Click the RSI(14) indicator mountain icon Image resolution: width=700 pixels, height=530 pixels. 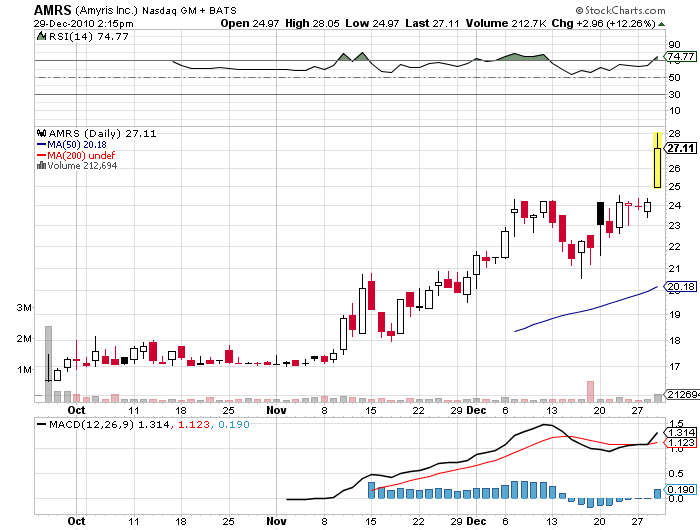pyautogui.click(x=42, y=36)
